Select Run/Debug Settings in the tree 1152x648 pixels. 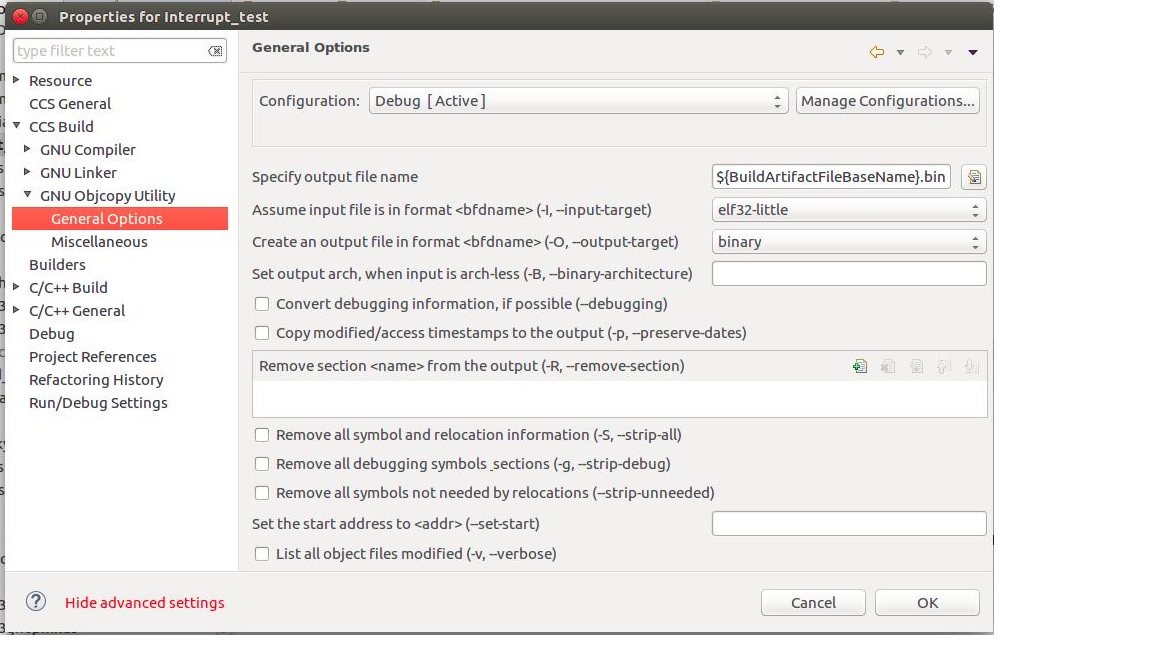point(98,403)
